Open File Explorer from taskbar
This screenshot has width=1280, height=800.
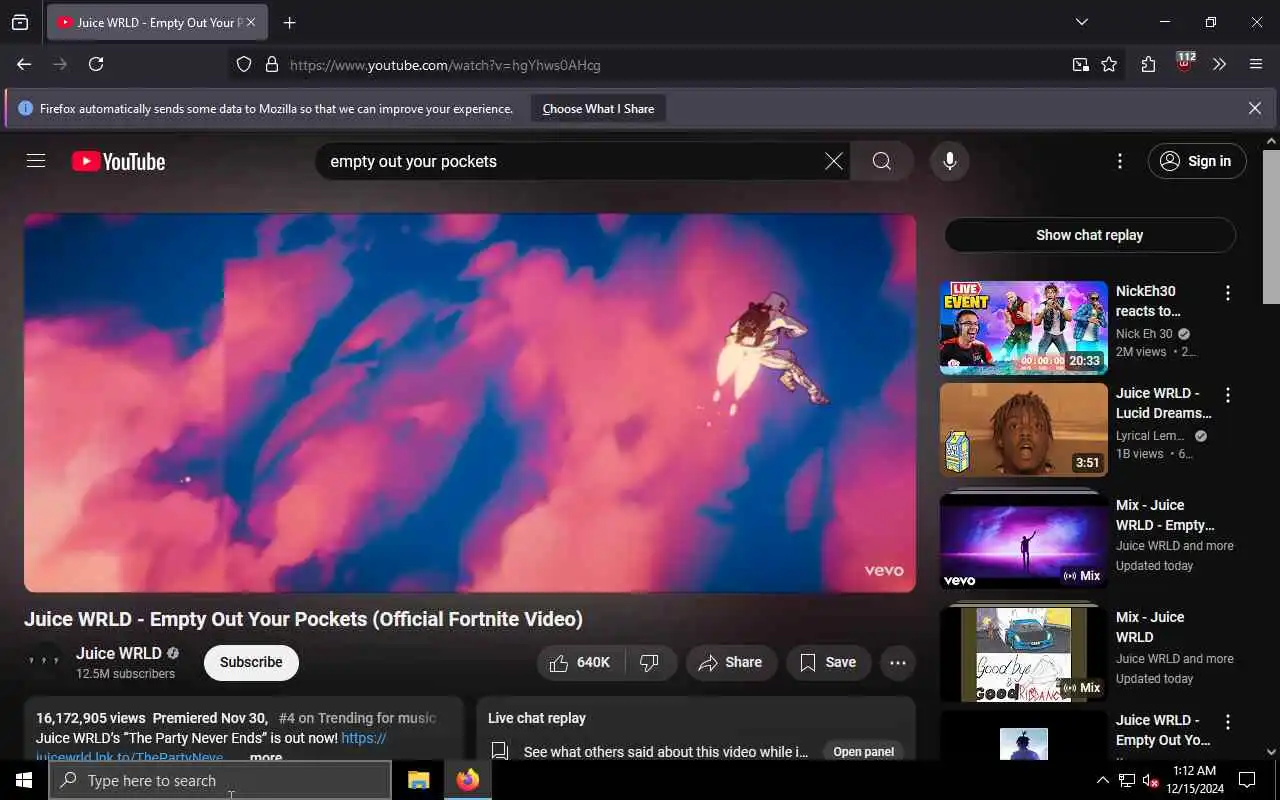[418, 780]
